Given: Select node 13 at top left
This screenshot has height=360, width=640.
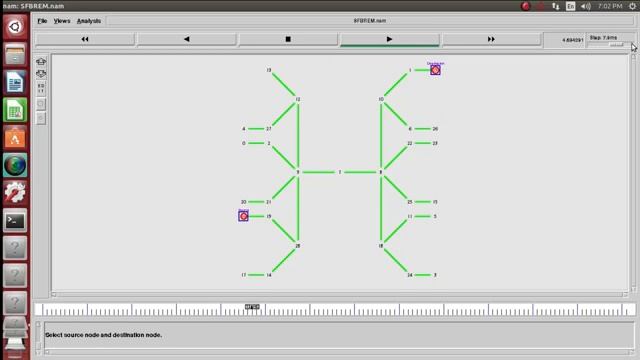Looking at the screenshot, I should pos(269,70).
